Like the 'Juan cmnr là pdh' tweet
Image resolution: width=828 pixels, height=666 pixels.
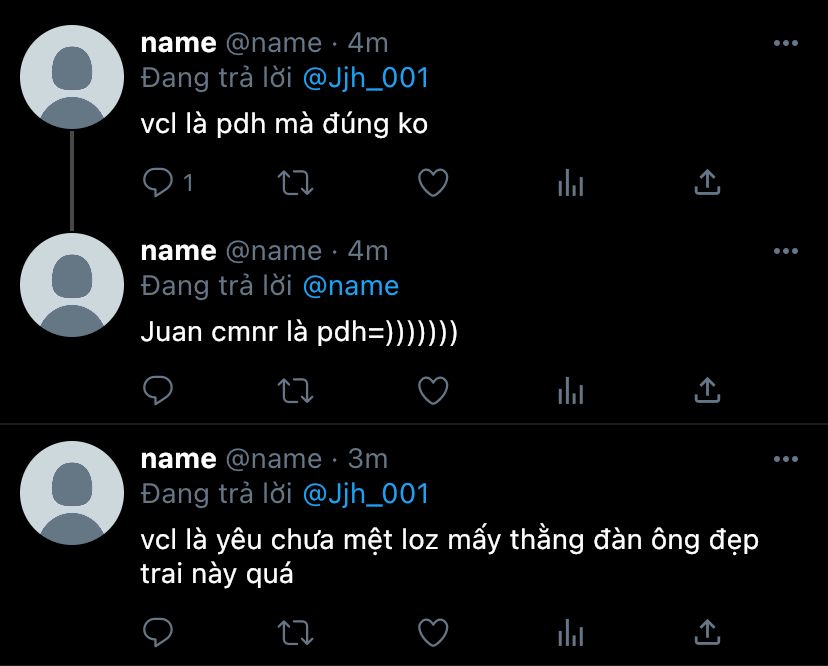[433, 391]
